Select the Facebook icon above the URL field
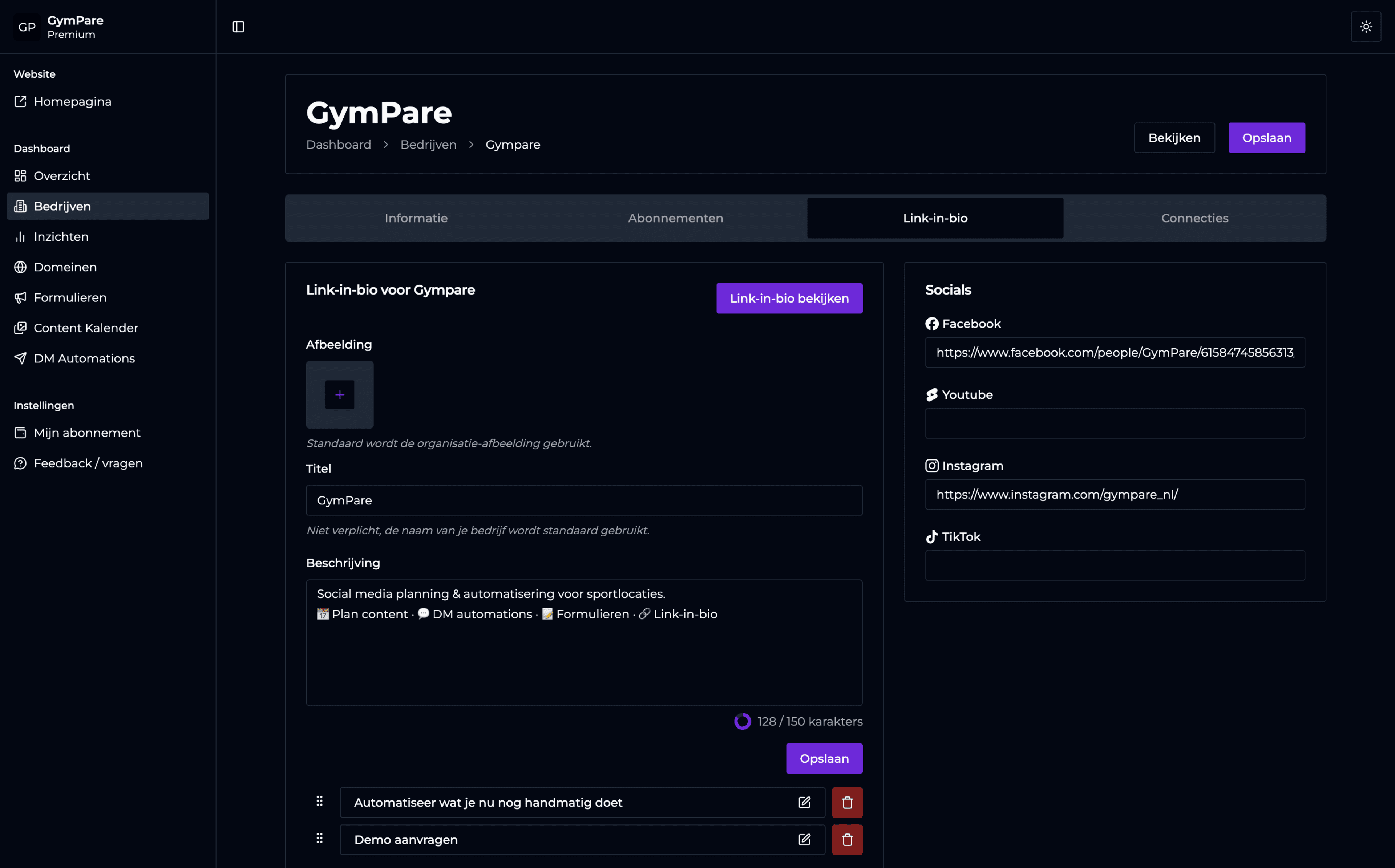1395x868 pixels. coord(932,323)
